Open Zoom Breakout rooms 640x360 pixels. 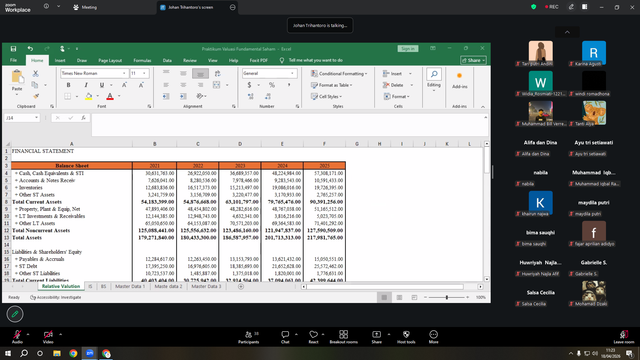pos(343,337)
